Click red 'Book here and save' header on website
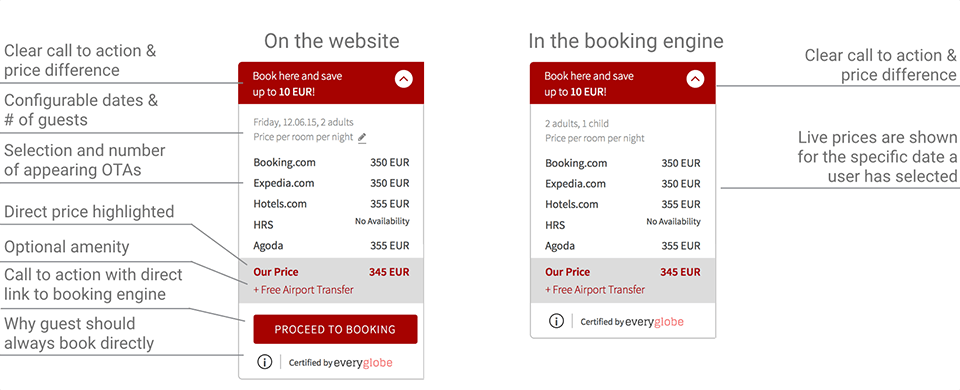960x390 pixels. coord(331,83)
